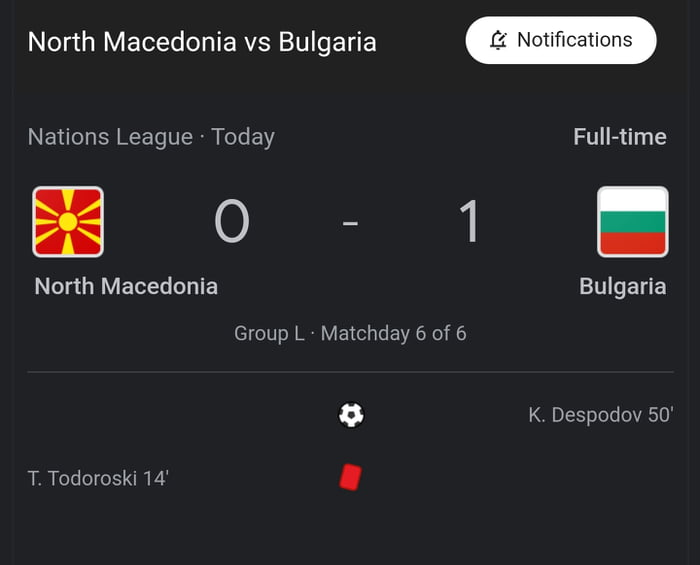
Task: Click the red card icon
Action: pos(349,478)
